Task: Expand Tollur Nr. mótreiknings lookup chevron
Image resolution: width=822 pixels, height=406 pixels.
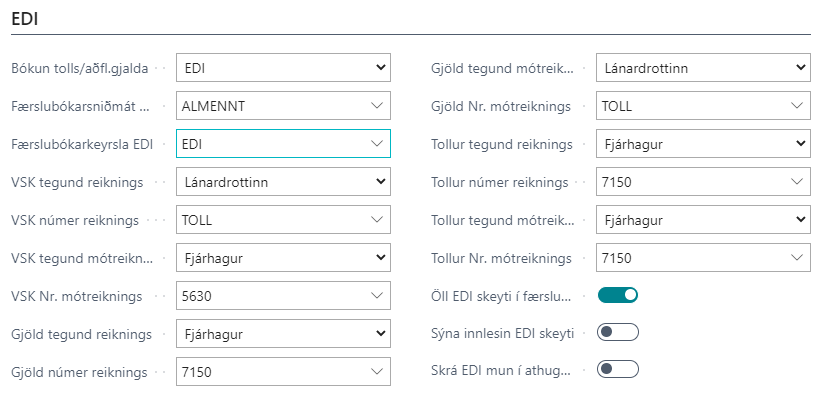Action: (x=797, y=258)
